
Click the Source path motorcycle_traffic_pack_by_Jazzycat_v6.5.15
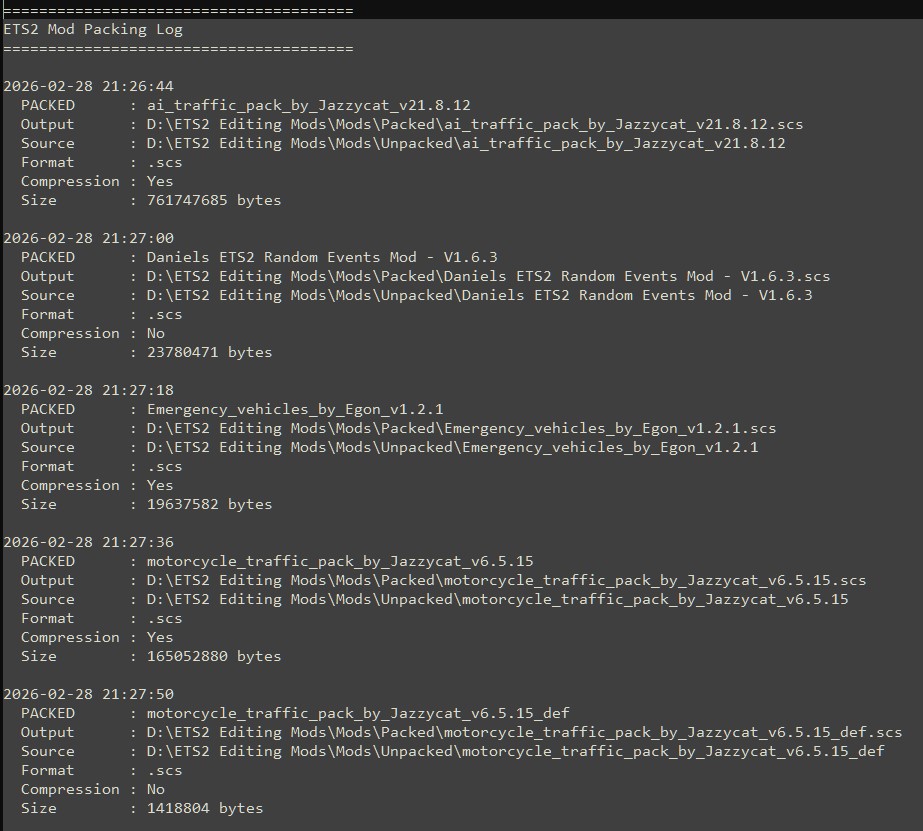(497, 599)
